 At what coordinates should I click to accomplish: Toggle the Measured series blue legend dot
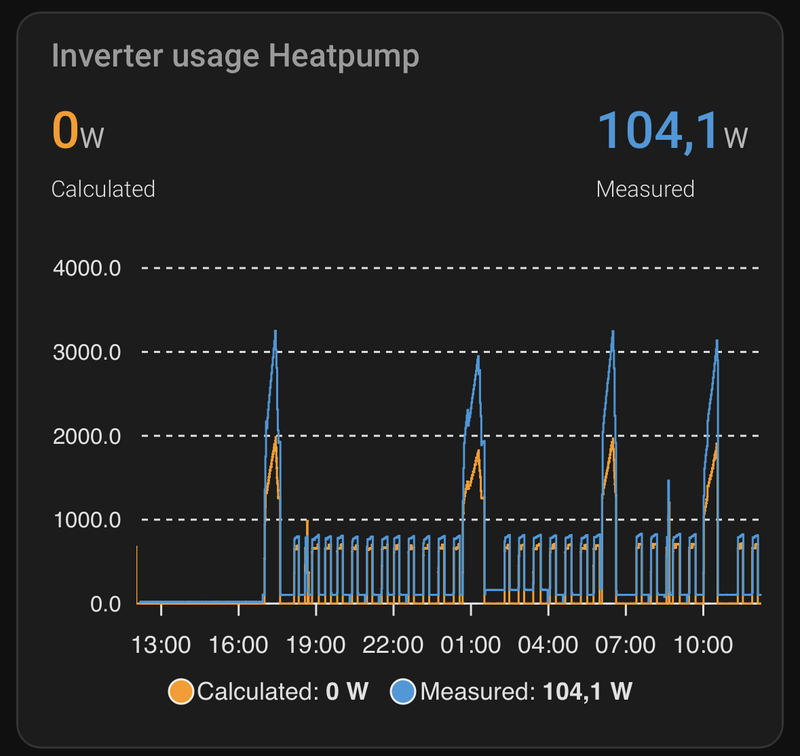coord(404,691)
